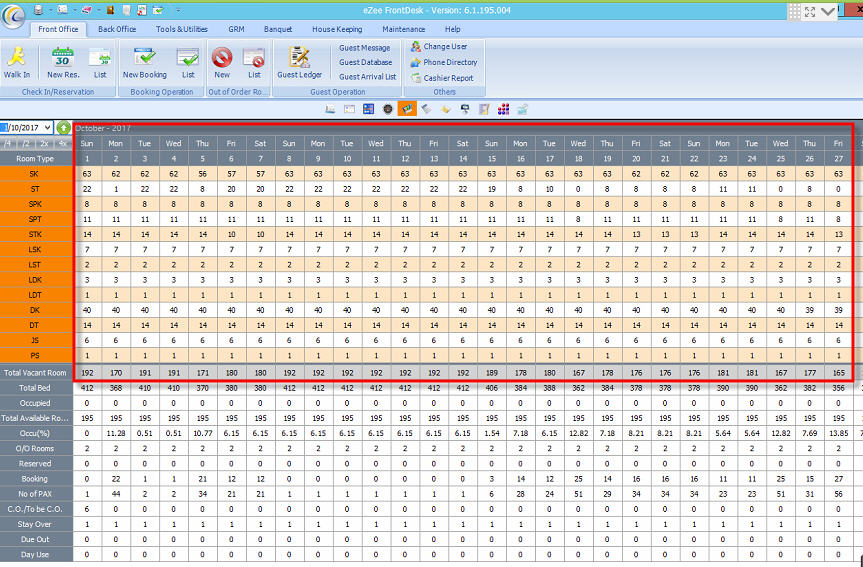Open Guest Database
This screenshot has height=567, width=863.
[x=365, y=62]
